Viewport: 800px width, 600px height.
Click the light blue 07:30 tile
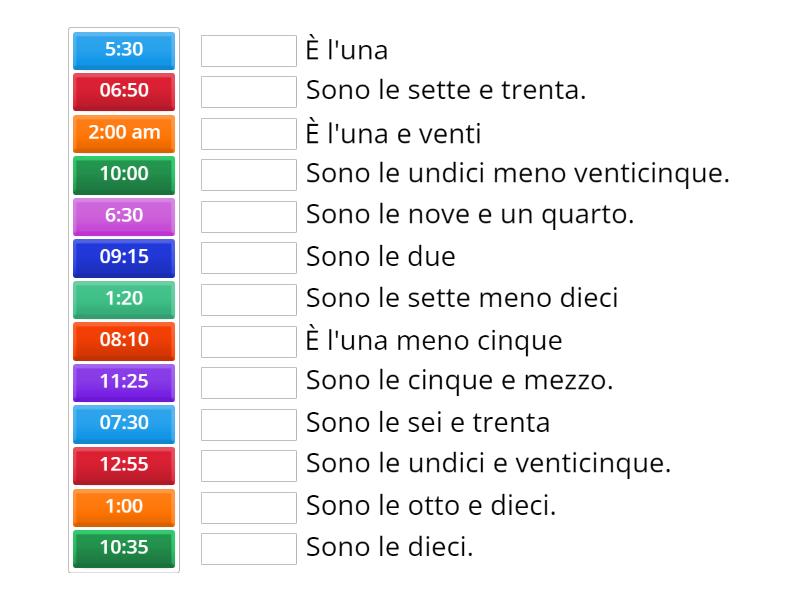tap(123, 423)
